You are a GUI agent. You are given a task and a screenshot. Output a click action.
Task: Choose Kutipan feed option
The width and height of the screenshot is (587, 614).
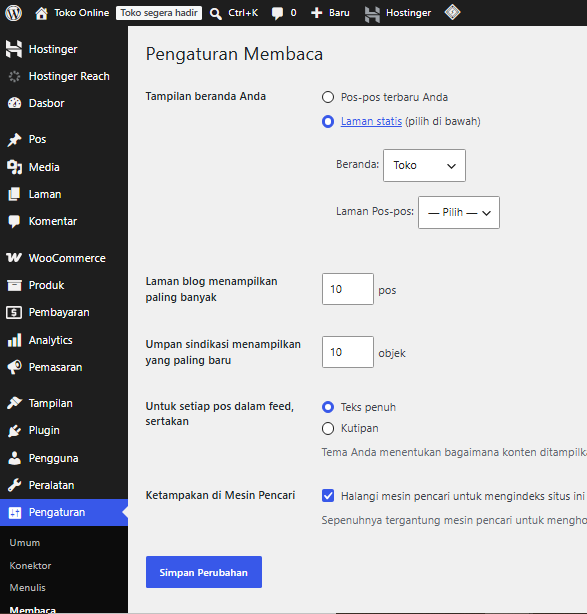[x=328, y=428]
